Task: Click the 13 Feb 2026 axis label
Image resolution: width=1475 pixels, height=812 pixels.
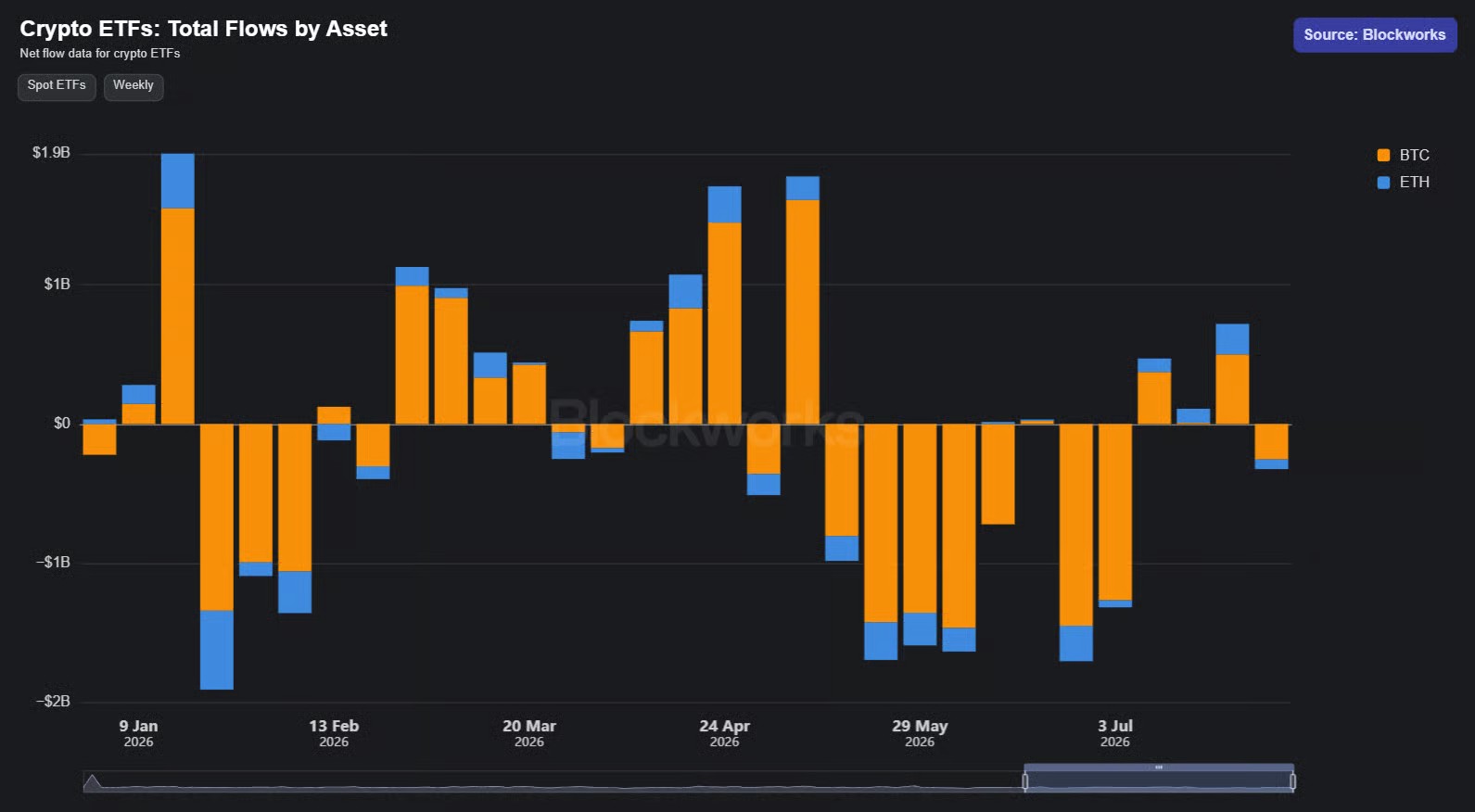Action: (334, 732)
